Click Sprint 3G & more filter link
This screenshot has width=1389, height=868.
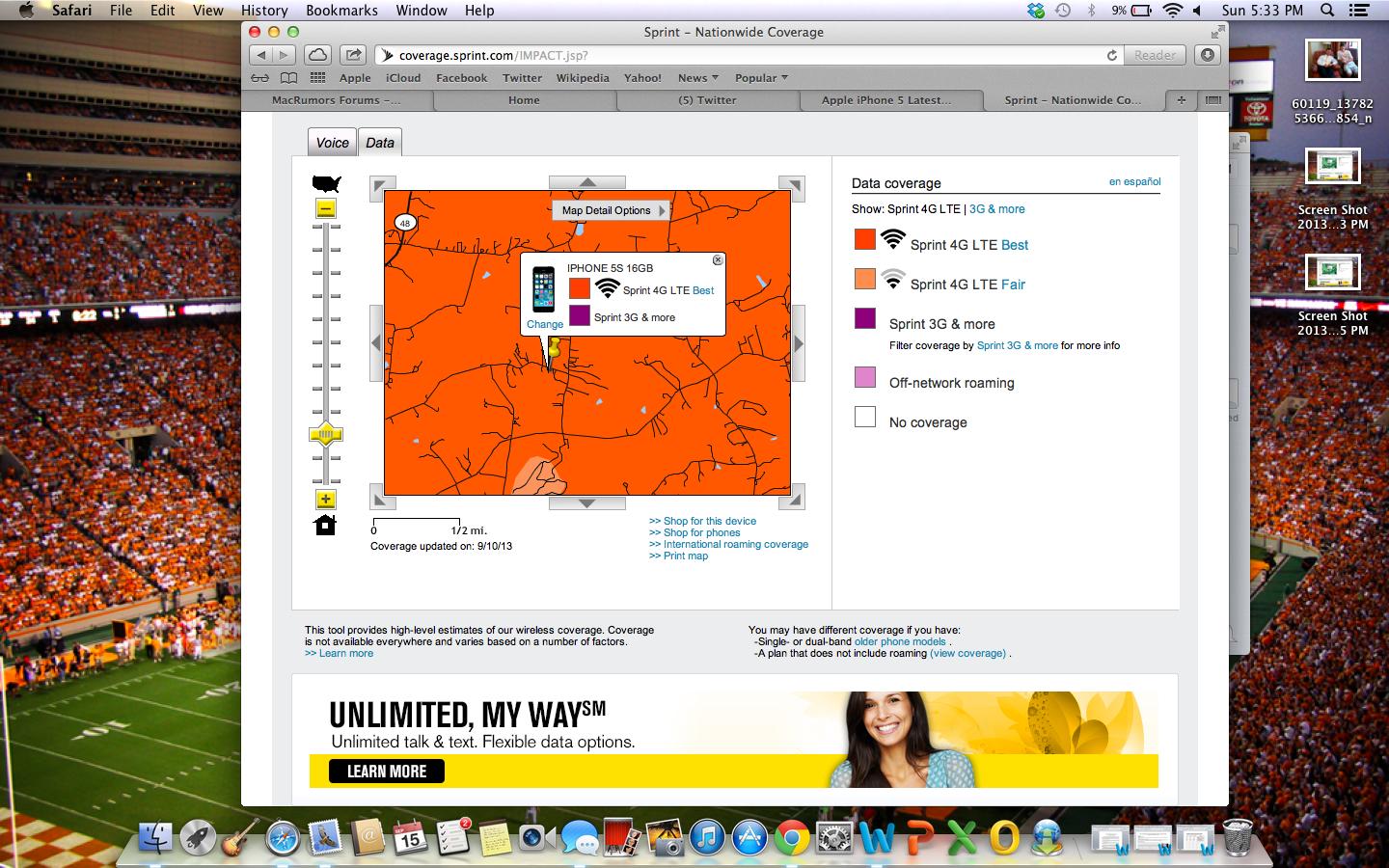pyautogui.click(x=1018, y=345)
